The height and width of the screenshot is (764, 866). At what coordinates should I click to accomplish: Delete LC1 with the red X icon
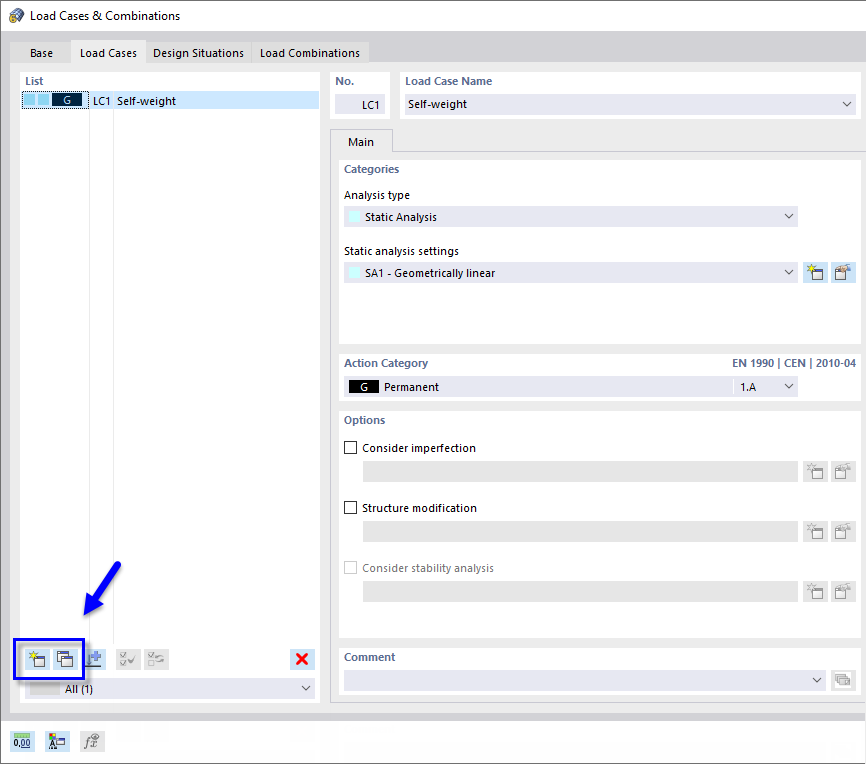(x=302, y=658)
